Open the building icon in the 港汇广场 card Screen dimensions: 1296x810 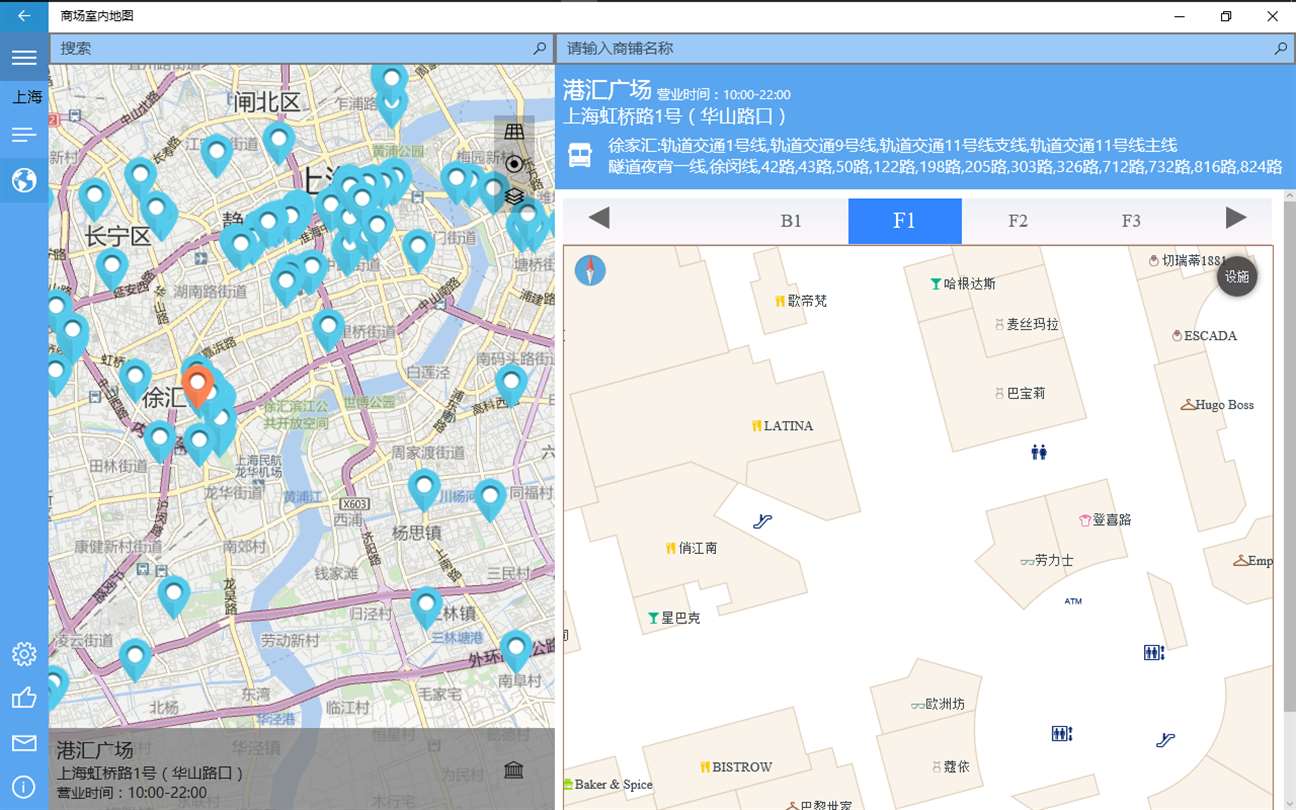click(514, 770)
